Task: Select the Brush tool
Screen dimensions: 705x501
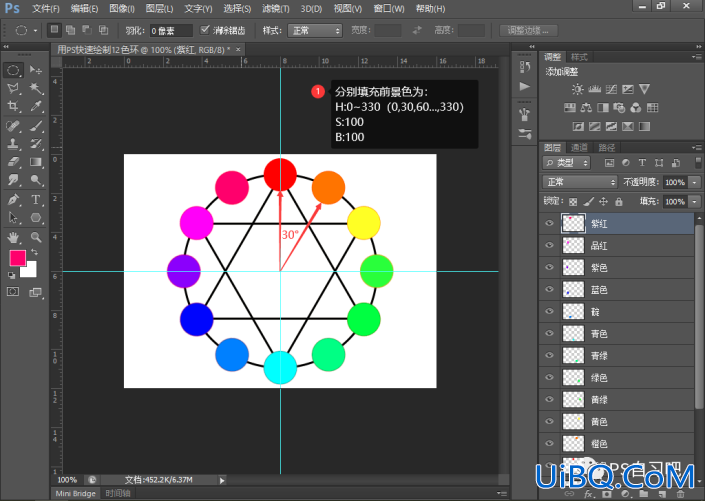Action: (36, 125)
